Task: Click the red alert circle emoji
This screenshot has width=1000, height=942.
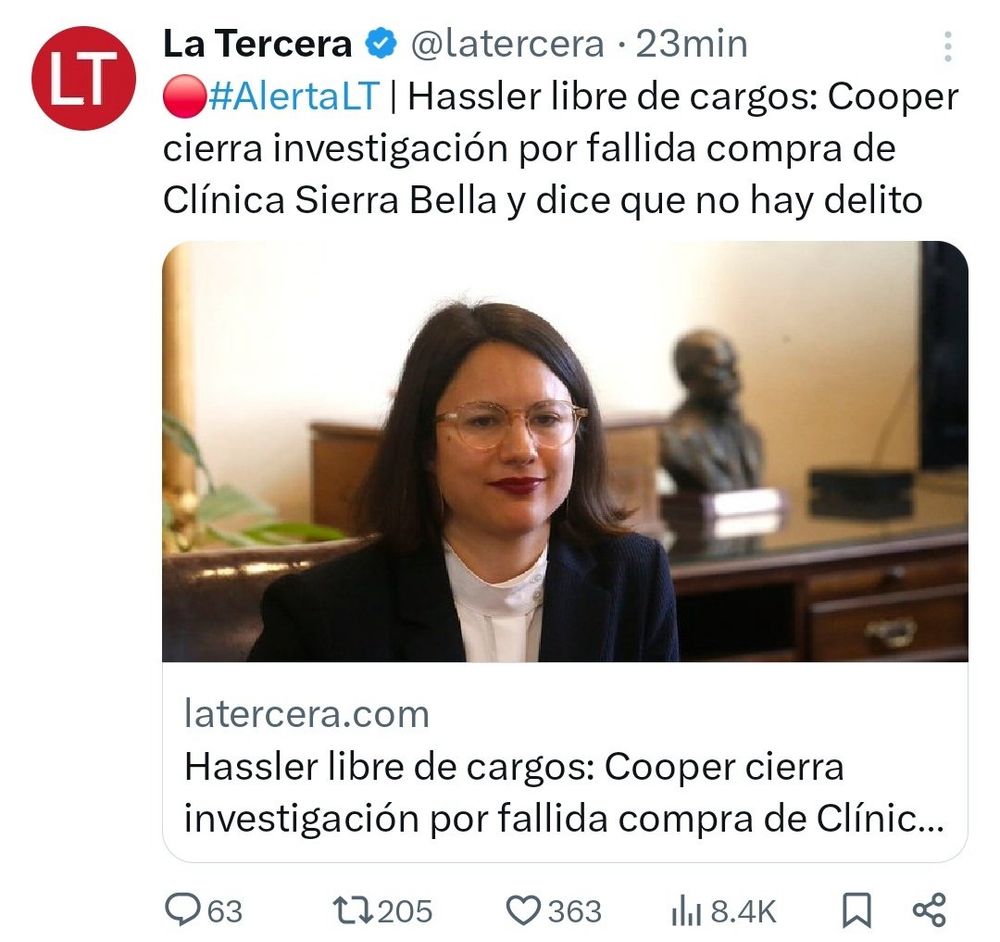Action: click(x=184, y=97)
